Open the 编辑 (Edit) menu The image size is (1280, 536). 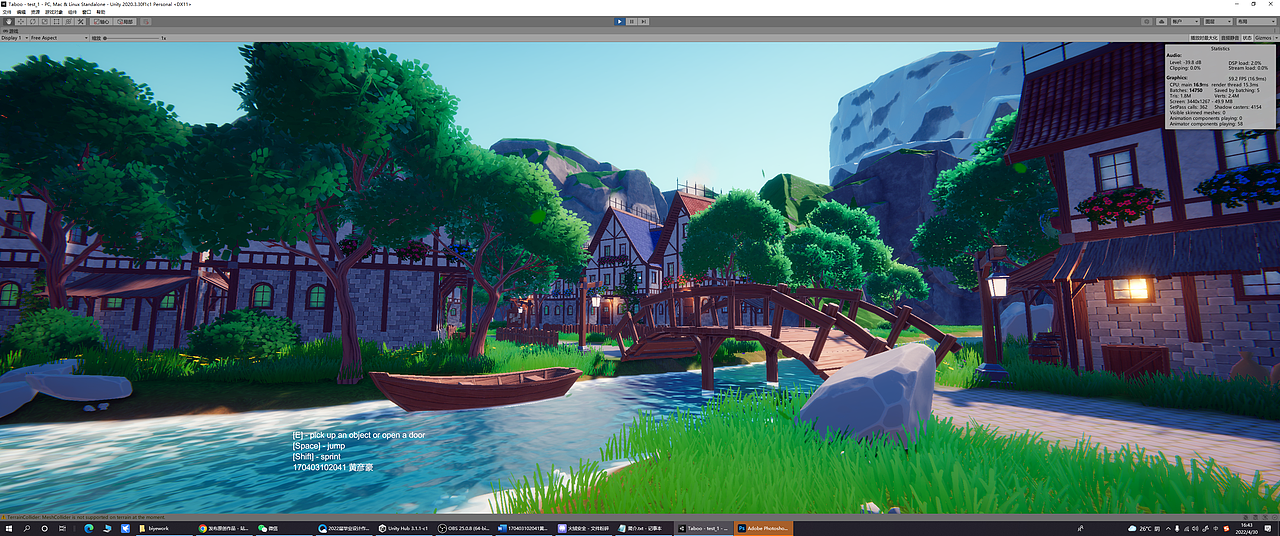pyautogui.click(x=21, y=12)
